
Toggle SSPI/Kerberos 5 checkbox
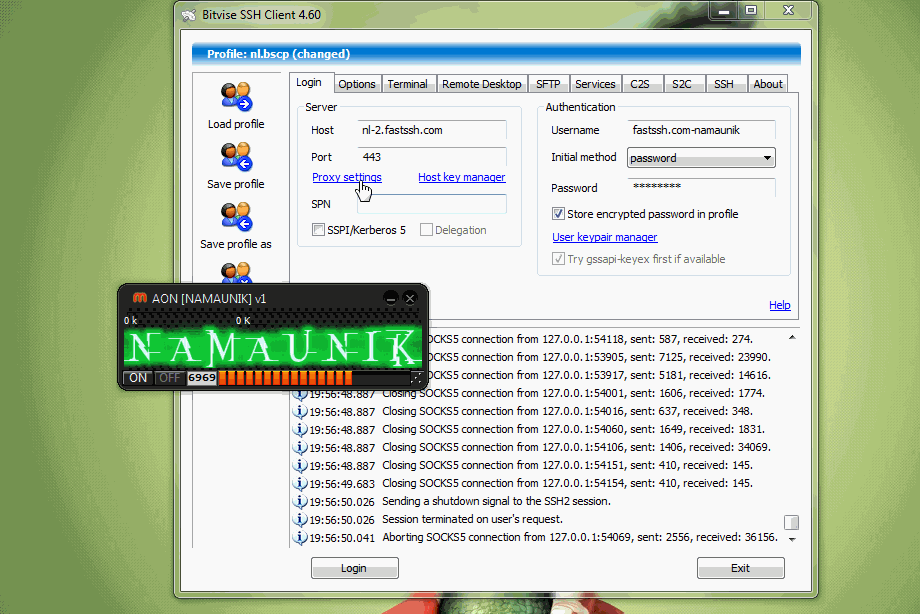pos(319,230)
